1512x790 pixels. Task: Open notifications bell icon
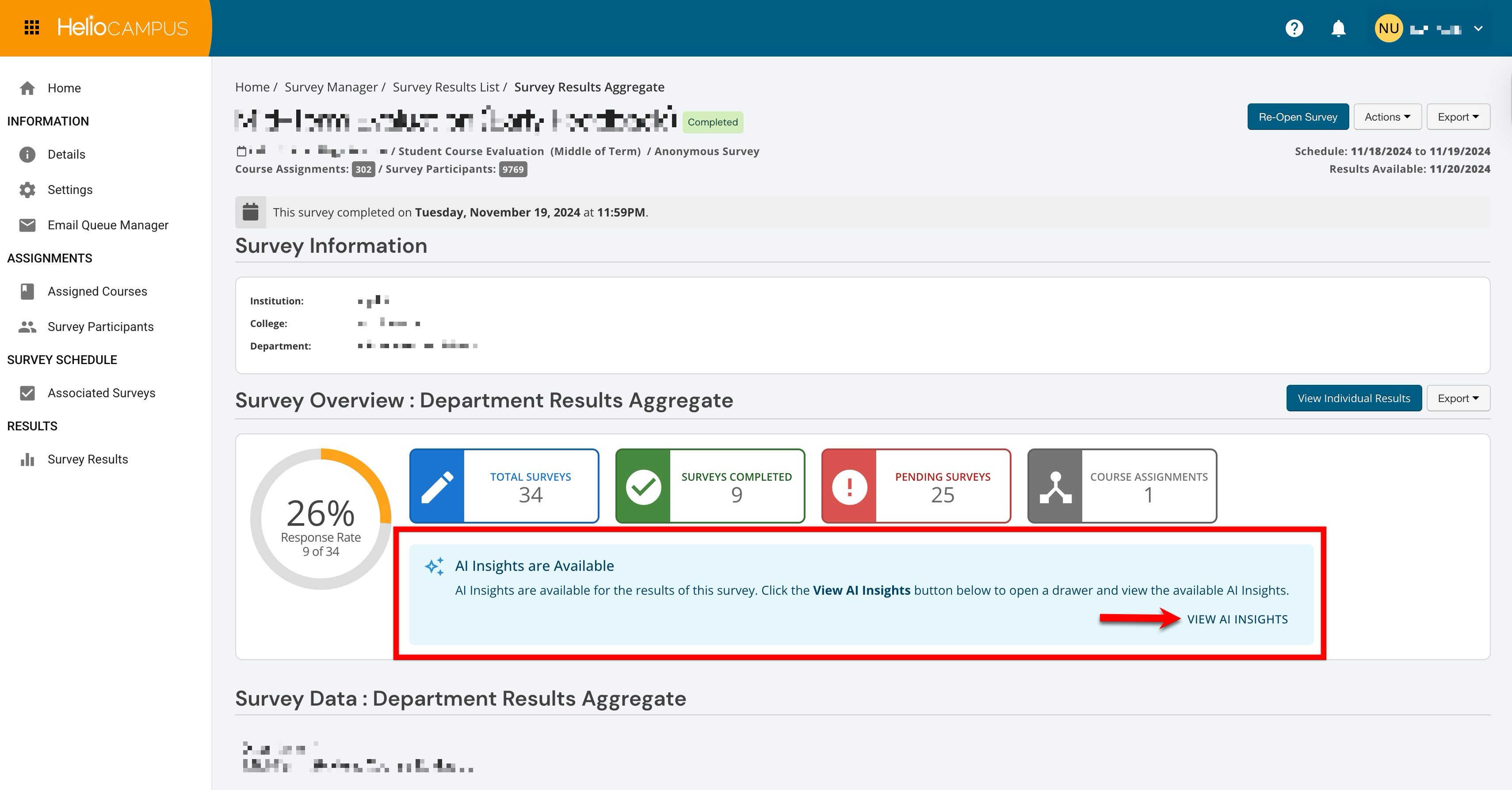tap(1338, 28)
